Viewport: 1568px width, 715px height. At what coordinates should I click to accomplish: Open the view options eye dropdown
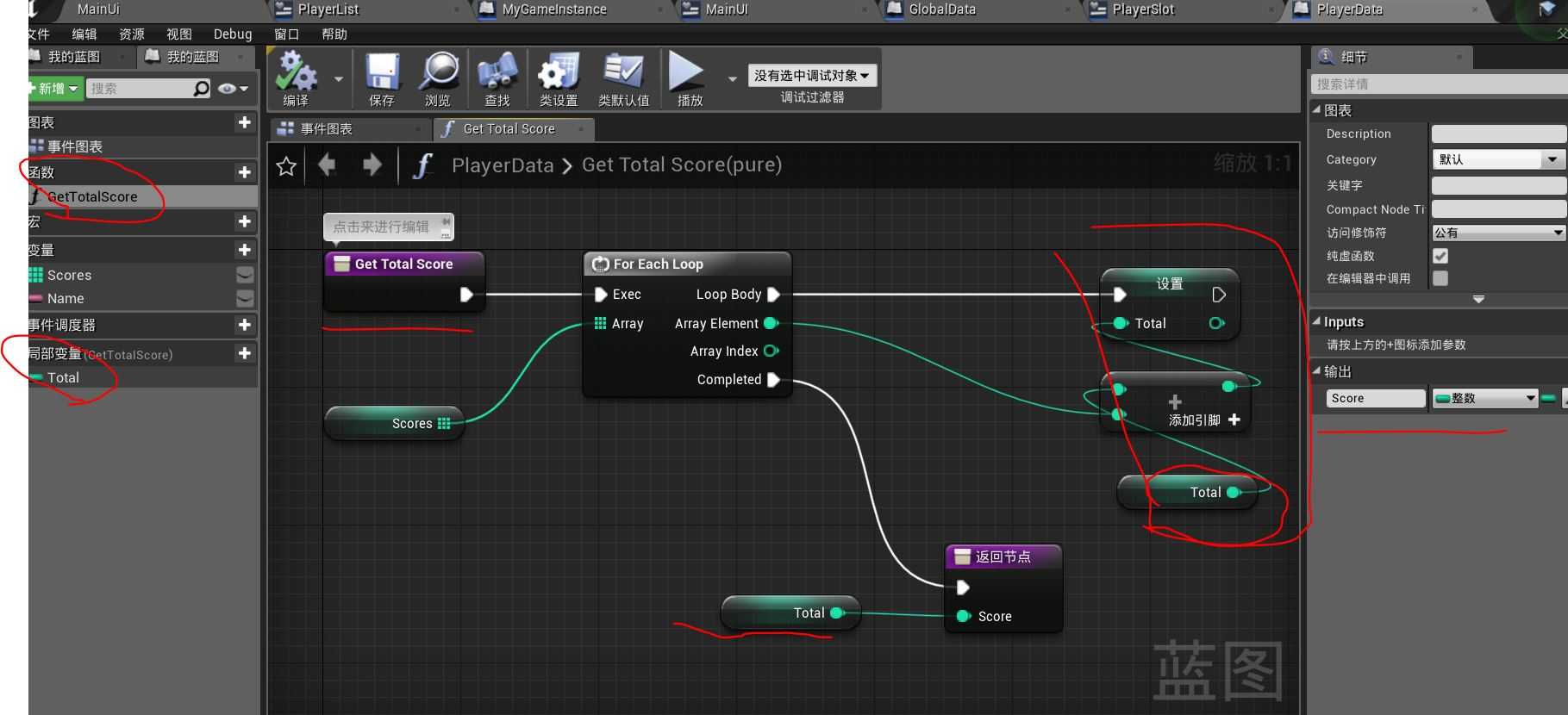pyautogui.click(x=233, y=88)
